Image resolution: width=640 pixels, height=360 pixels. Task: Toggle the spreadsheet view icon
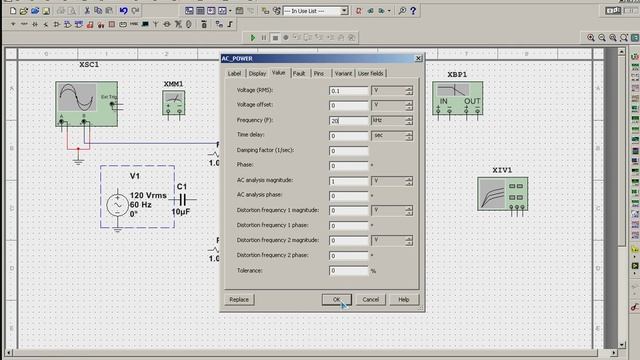click(x=200, y=11)
